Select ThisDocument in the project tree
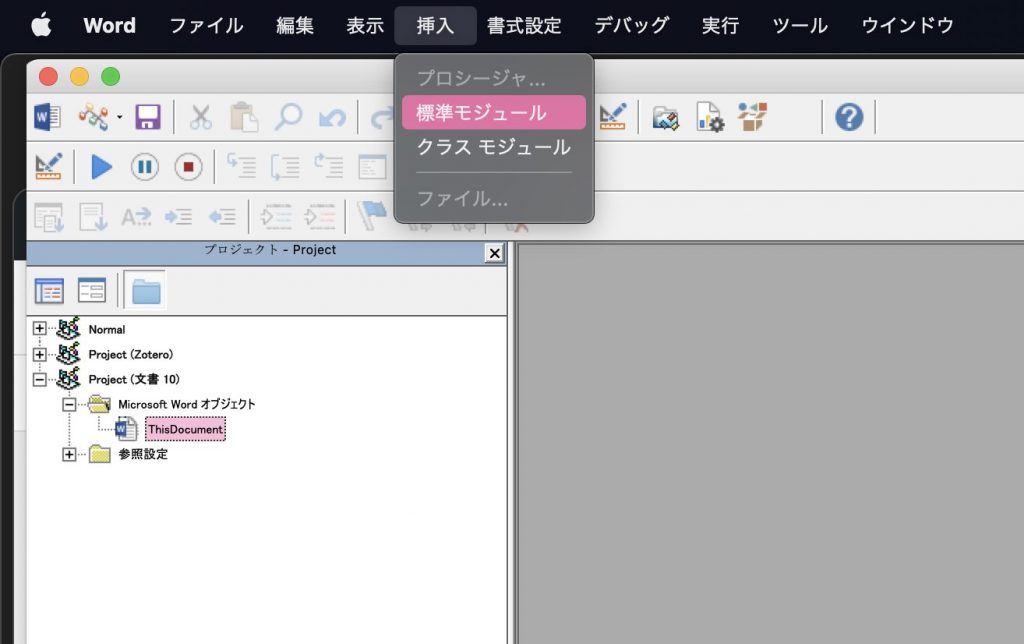 click(x=184, y=429)
